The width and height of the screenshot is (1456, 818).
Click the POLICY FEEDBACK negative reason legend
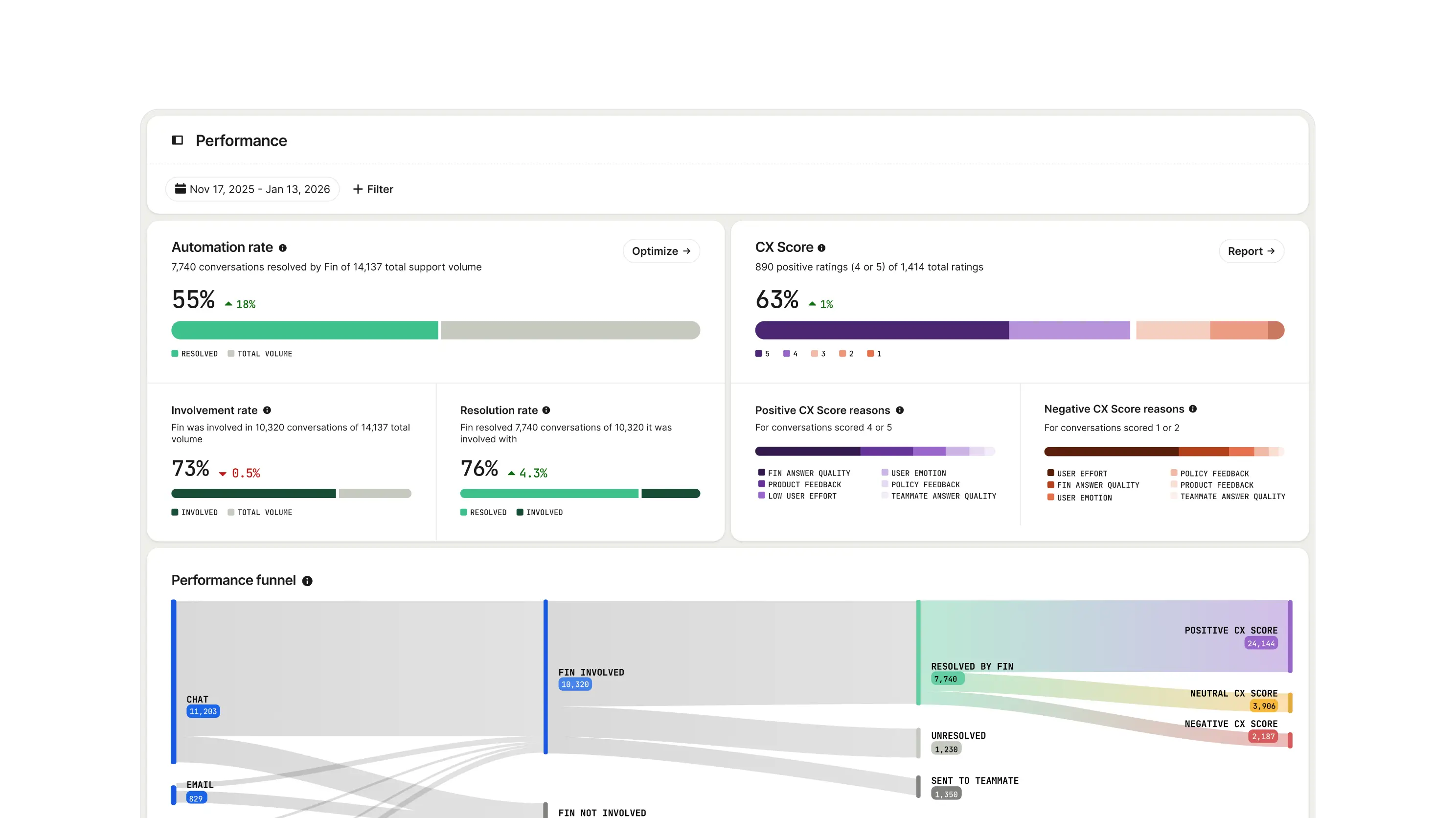point(1209,474)
